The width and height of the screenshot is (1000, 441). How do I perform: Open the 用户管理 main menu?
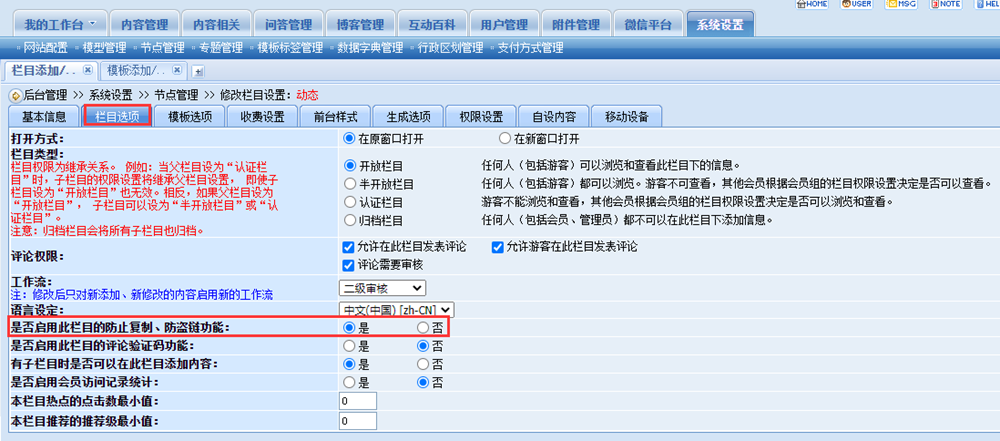pyautogui.click(x=504, y=25)
